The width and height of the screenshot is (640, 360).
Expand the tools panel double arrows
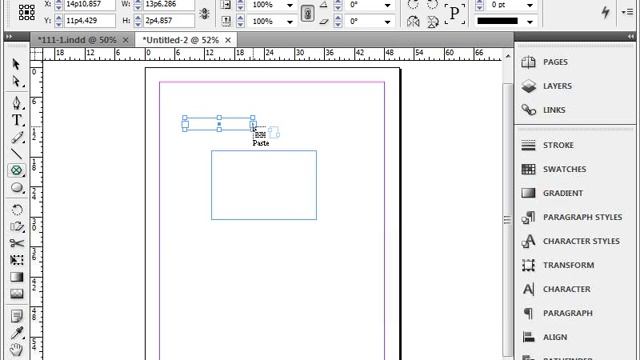click(9, 37)
